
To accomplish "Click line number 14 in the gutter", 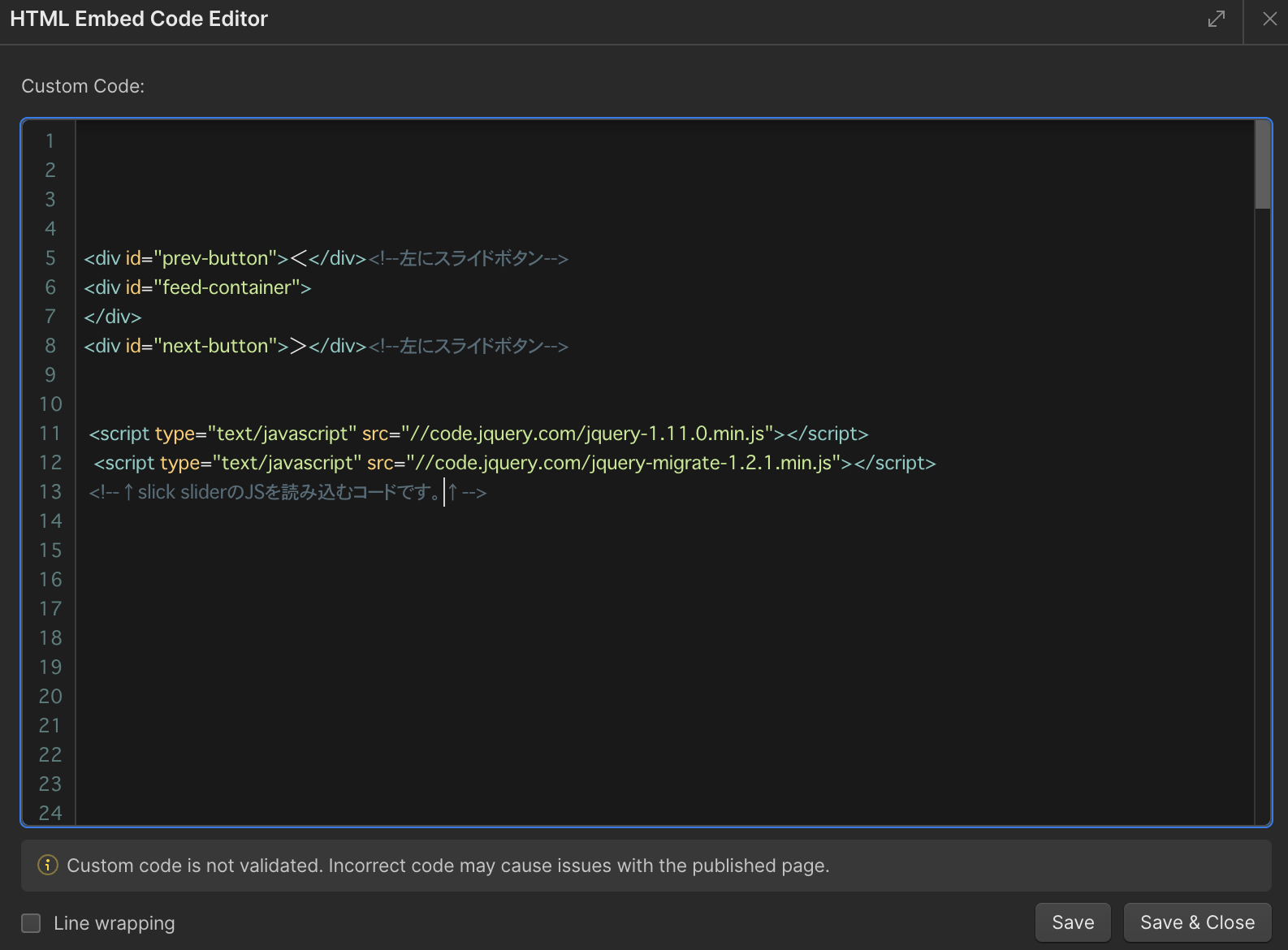I will pyautogui.click(x=50, y=521).
